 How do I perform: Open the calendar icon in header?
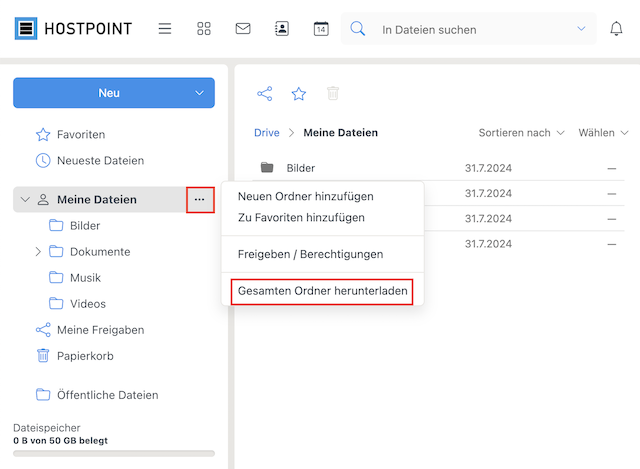coord(321,29)
